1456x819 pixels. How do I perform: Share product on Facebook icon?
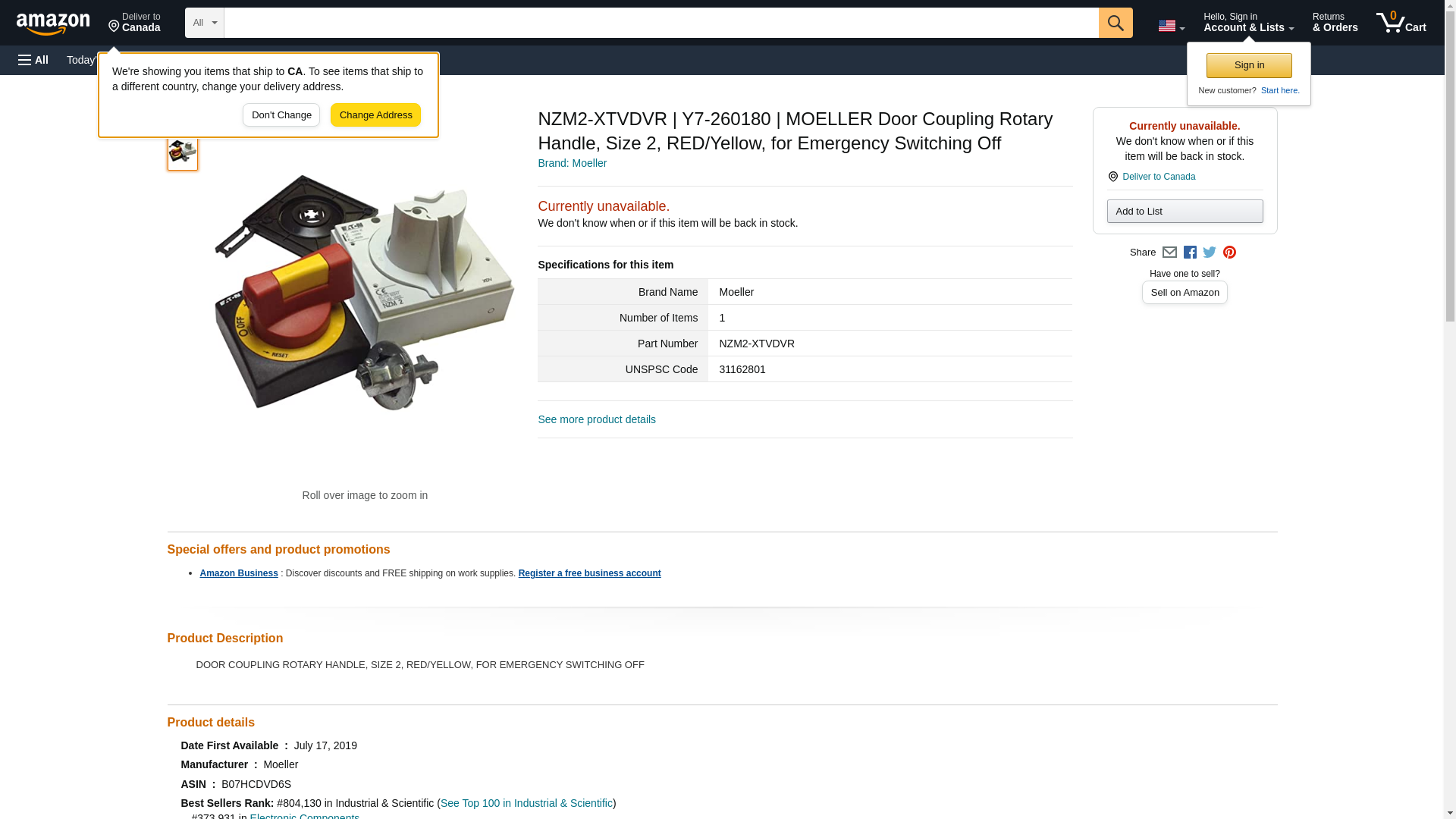coord(1190,253)
